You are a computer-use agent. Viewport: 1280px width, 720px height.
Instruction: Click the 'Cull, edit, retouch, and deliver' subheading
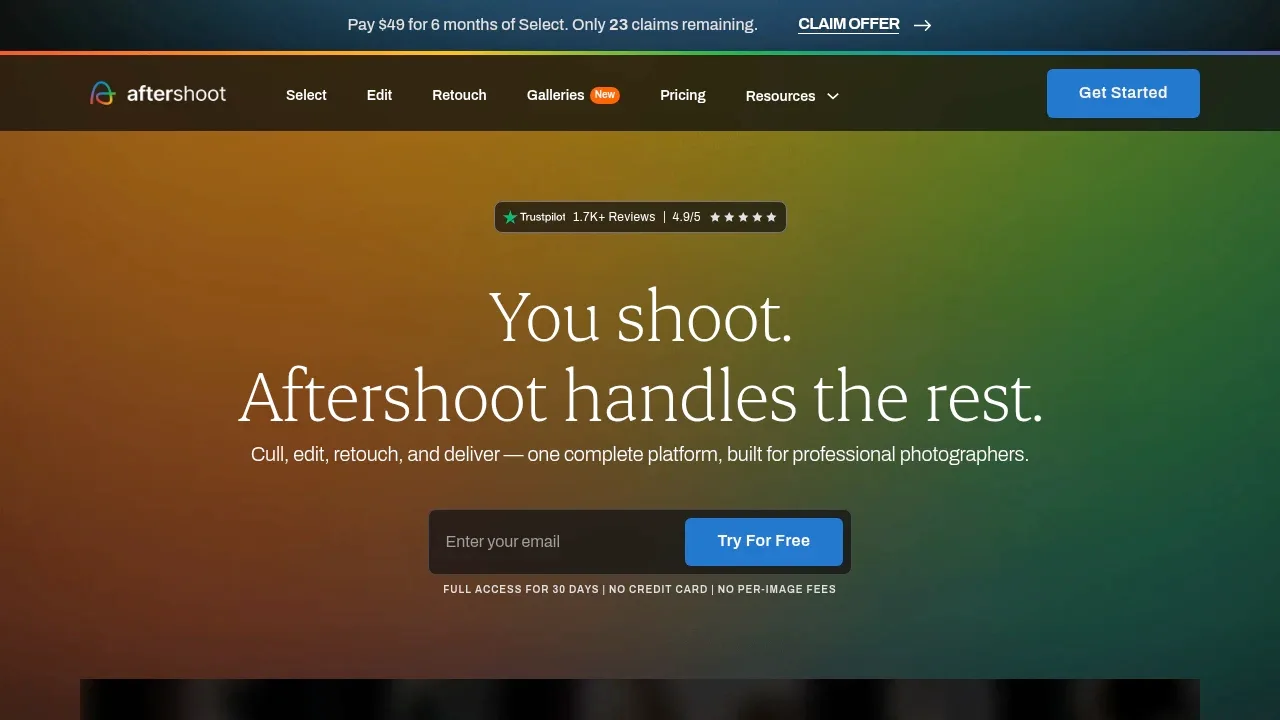640,454
